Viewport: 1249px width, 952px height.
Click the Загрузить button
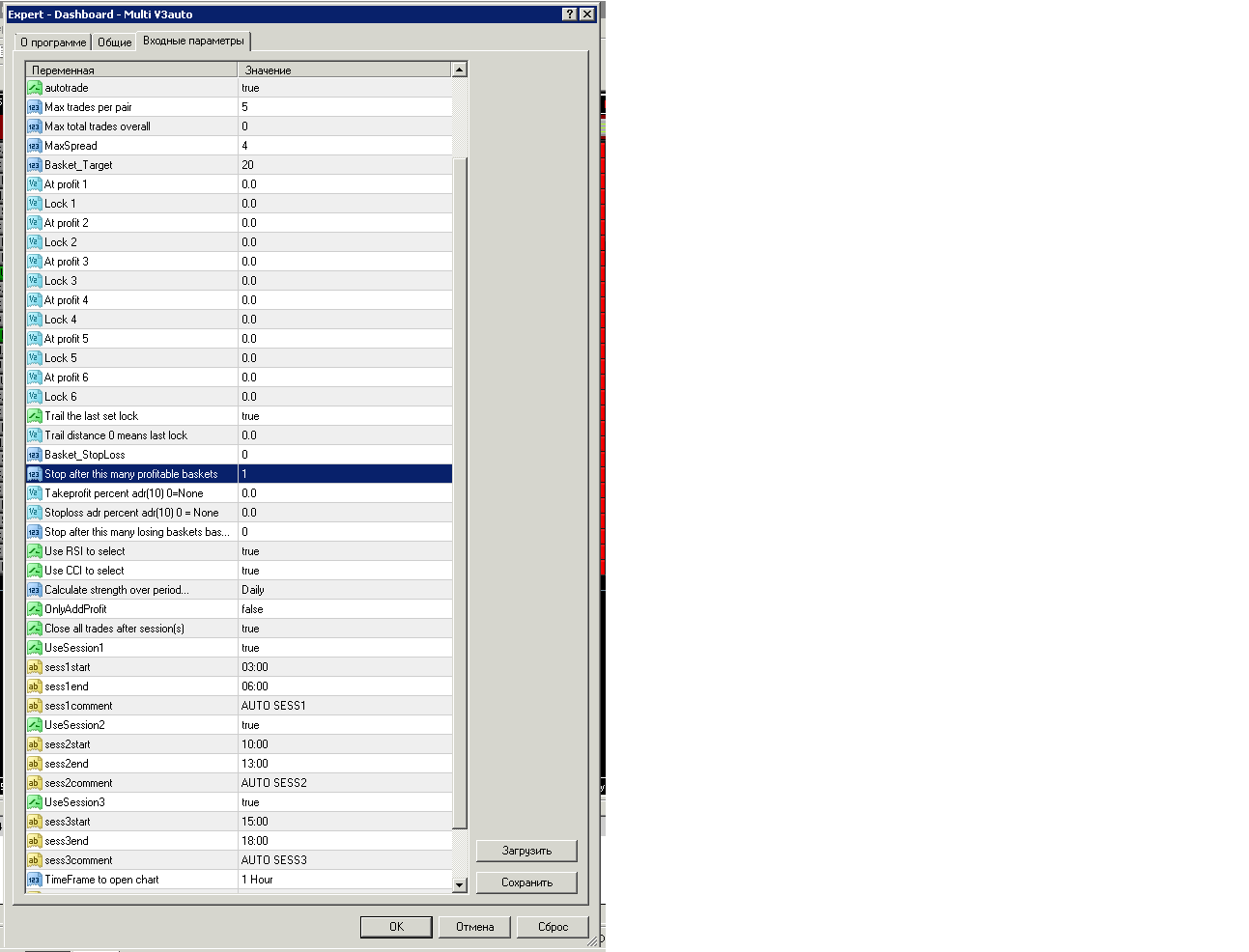tap(526, 851)
